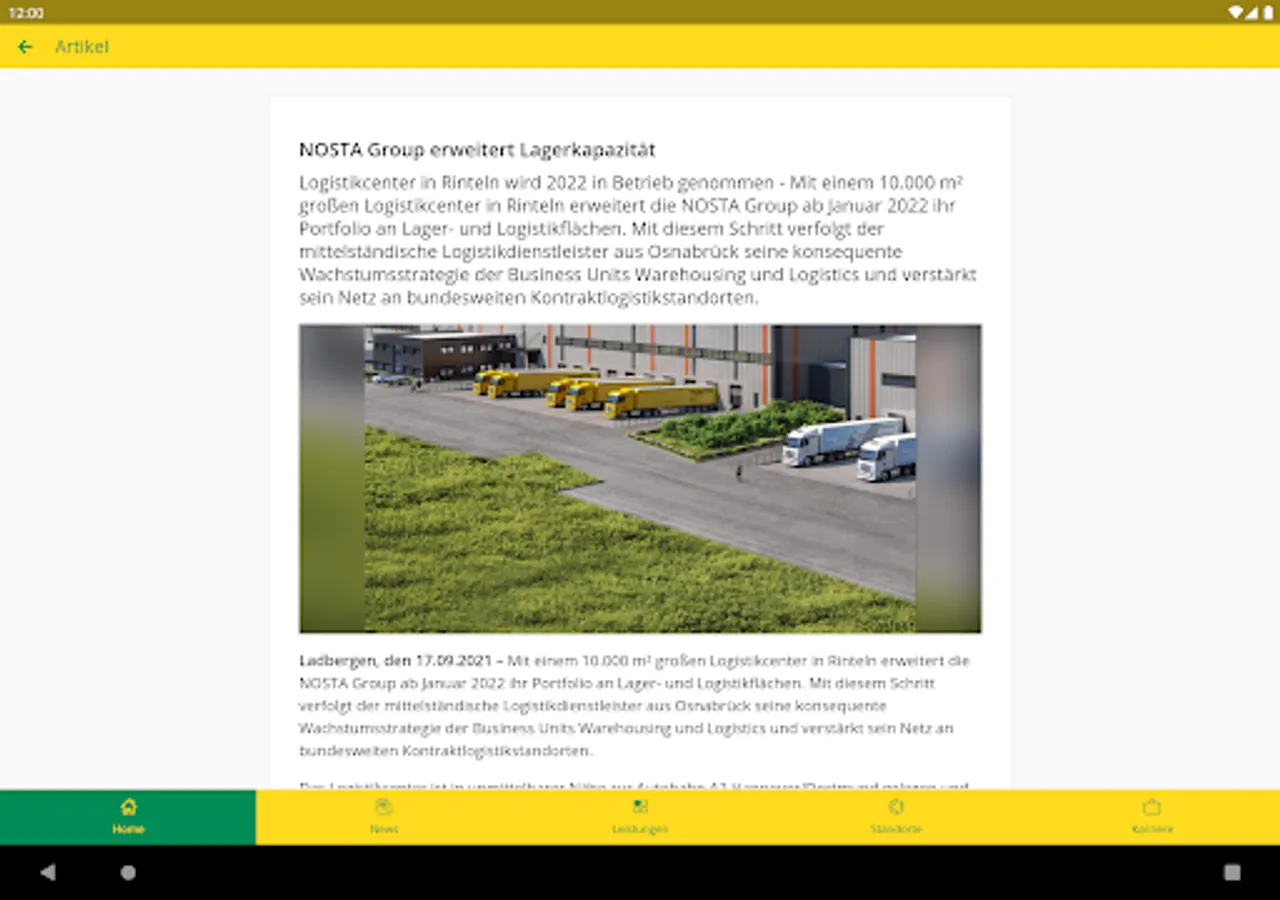This screenshot has width=1280, height=900.
Task: Click the headline 'NOSTA Group erweitert Lagerkapazität'
Action: coord(477,150)
